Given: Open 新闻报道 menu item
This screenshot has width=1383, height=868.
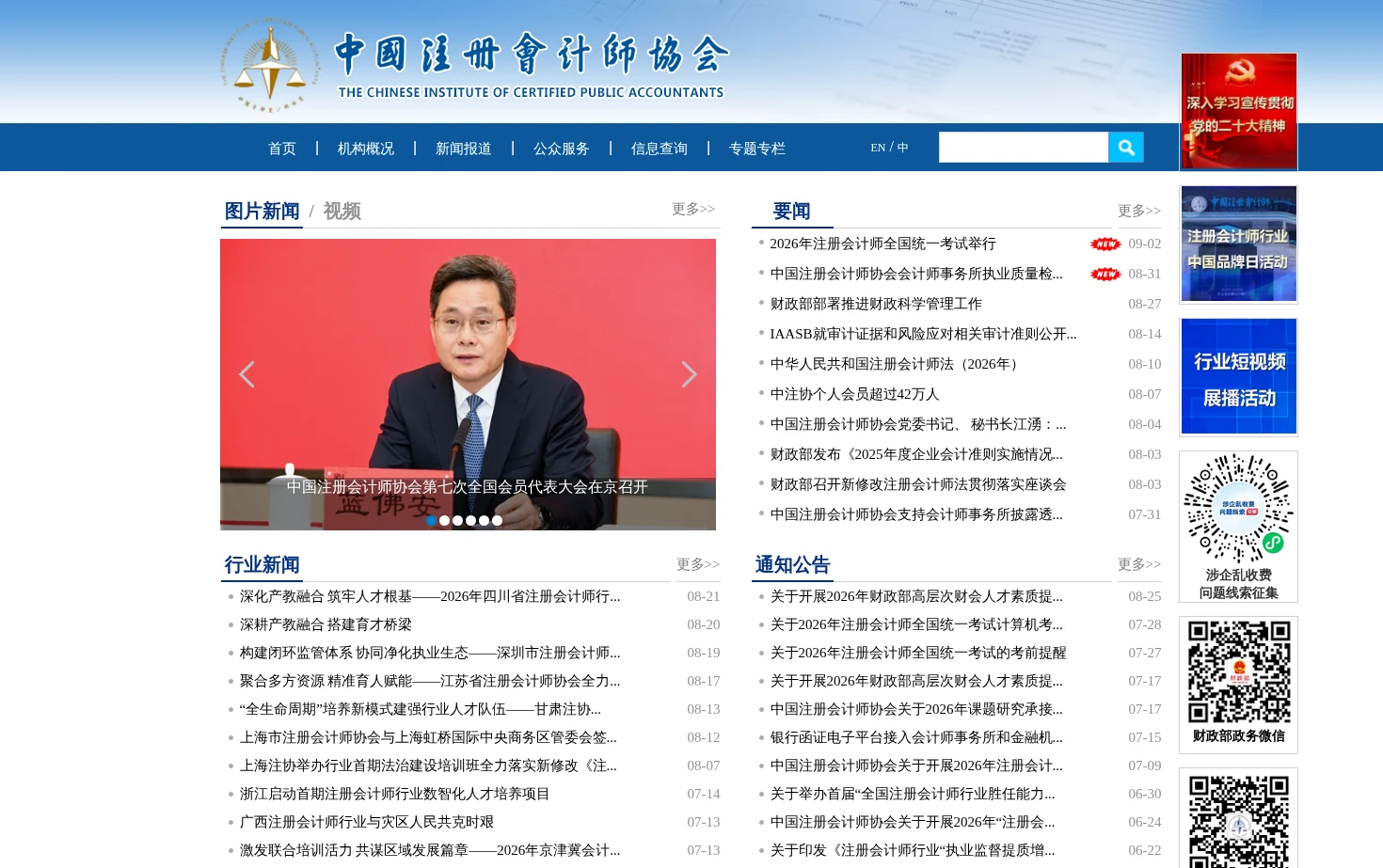Looking at the screenshot, I should 464,149.
